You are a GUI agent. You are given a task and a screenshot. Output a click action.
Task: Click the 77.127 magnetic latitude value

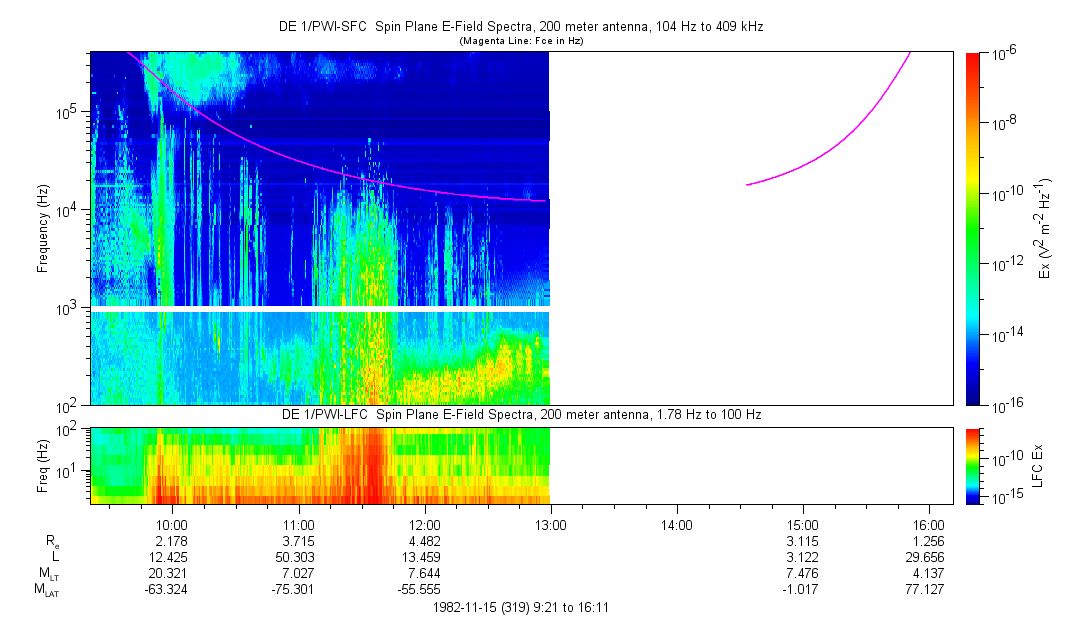tap(929, 590)
